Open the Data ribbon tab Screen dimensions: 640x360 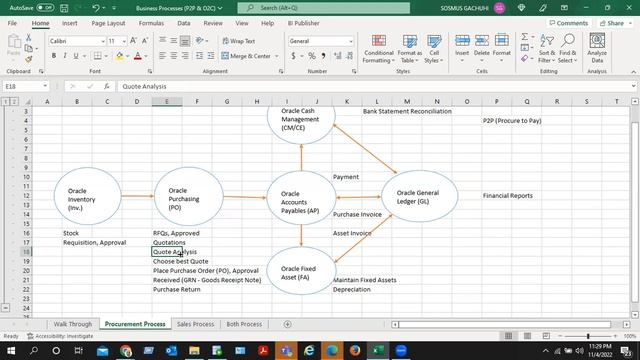(x=184, y=23)
